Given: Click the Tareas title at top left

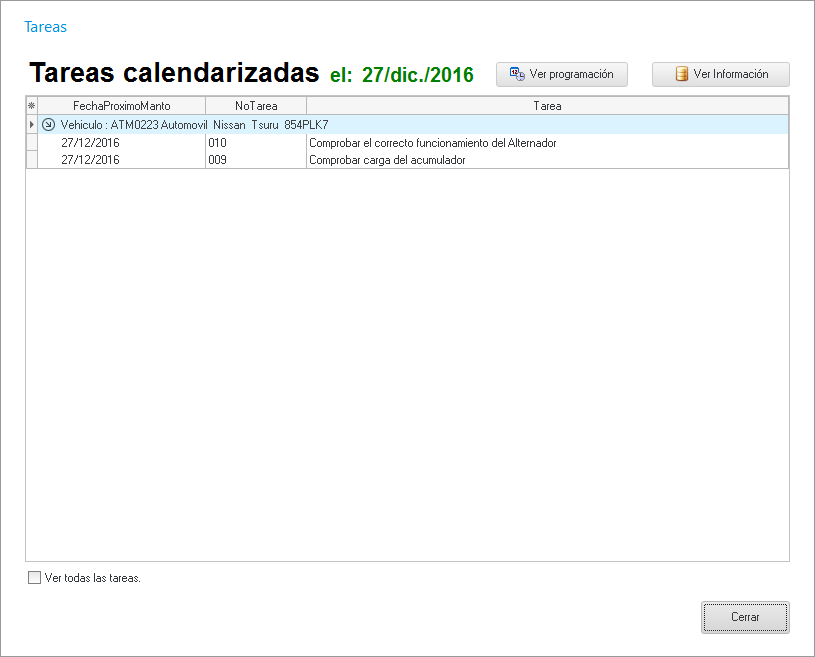Looking at the screenshot, I should [x=45, y=27].
